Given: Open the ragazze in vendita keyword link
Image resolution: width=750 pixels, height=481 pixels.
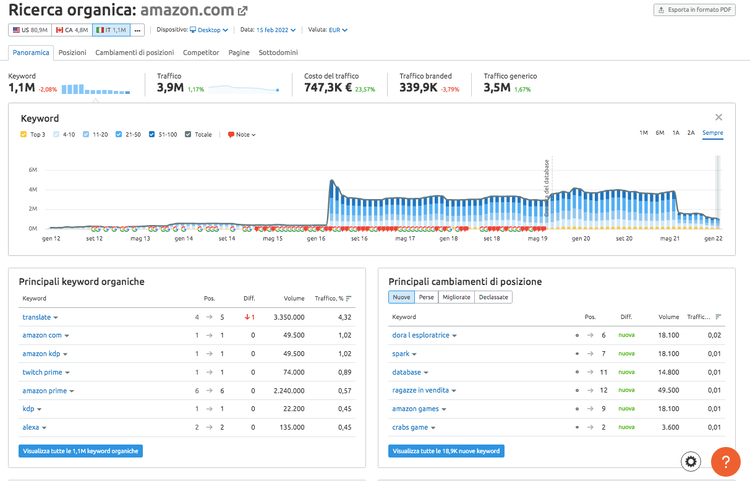Looking at the screenshot, I should 420,390.
